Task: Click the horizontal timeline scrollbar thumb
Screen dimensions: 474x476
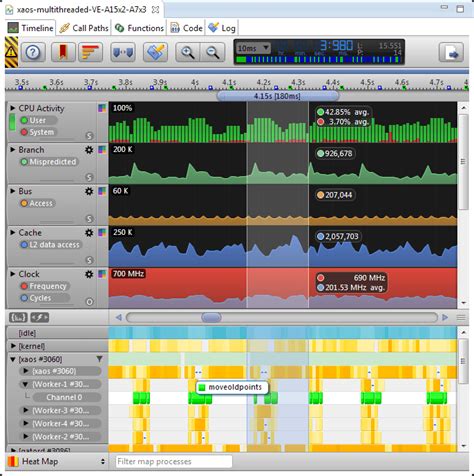Action: [211, 317]
